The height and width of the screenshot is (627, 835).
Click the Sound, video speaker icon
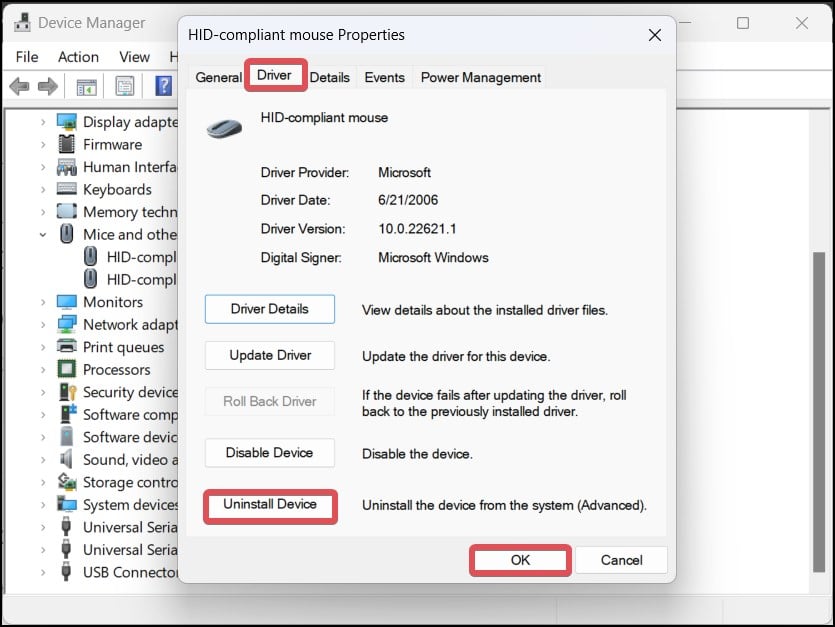click(66, 459)
